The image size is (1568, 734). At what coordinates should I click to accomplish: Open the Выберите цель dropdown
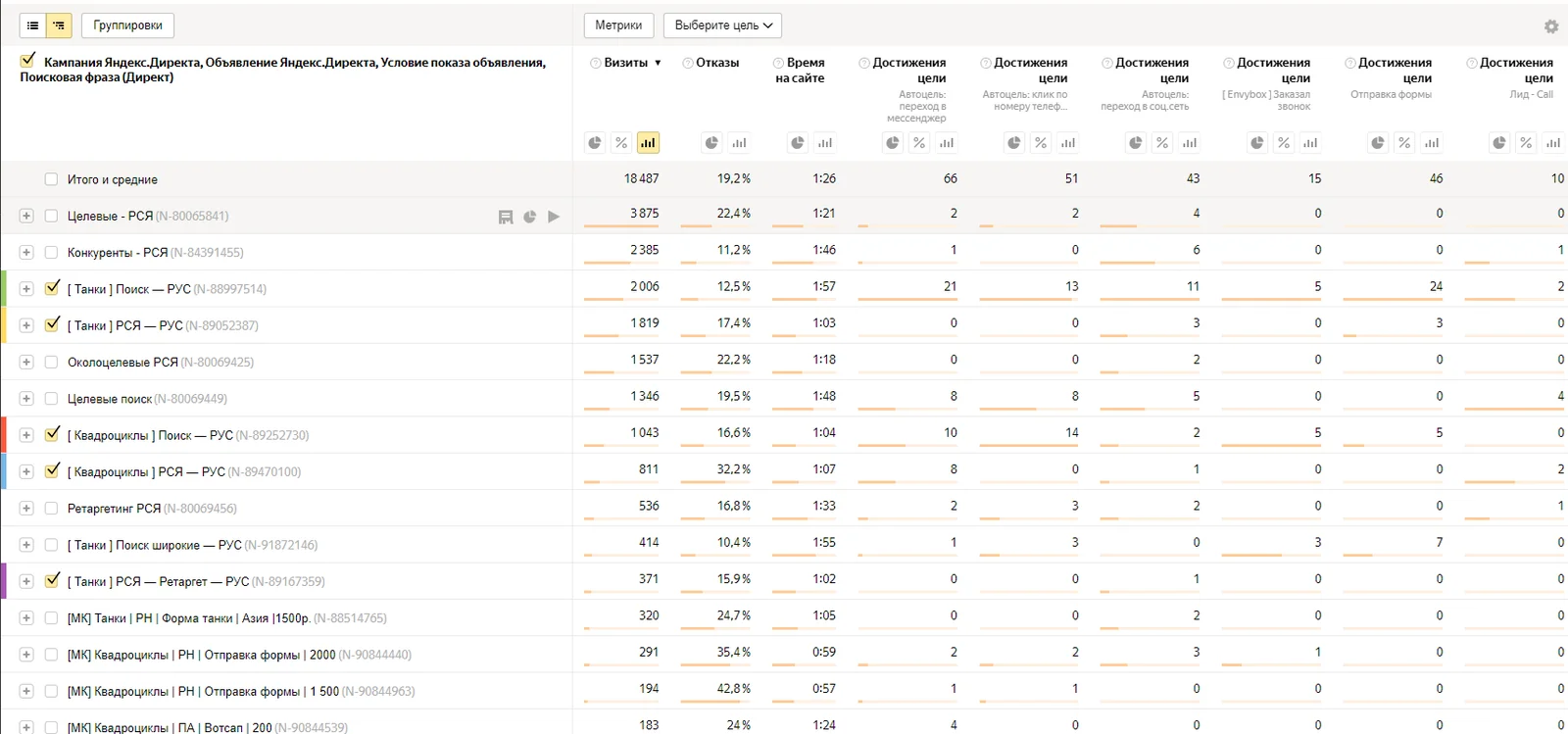(x=723, y=25)
